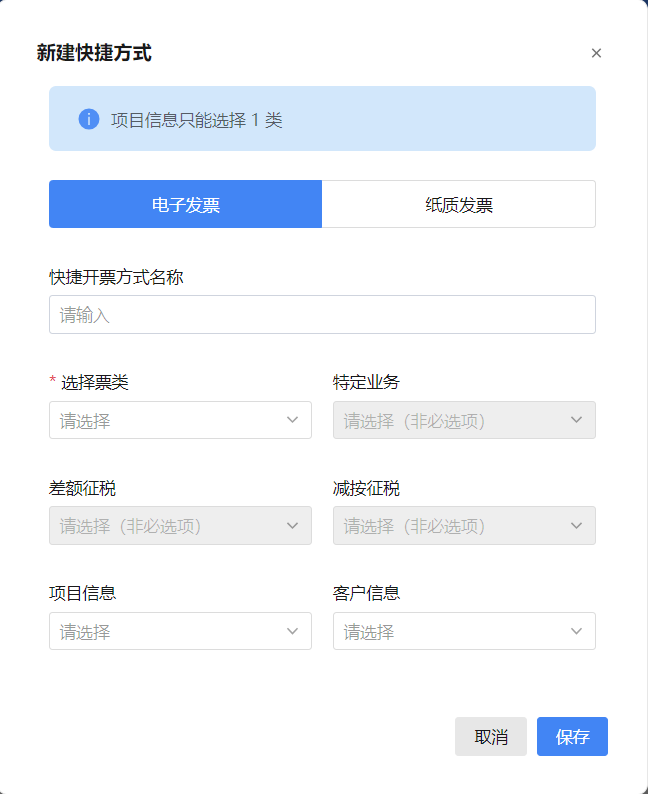Open the 项目信息 select box

click(x=180, y=631)
